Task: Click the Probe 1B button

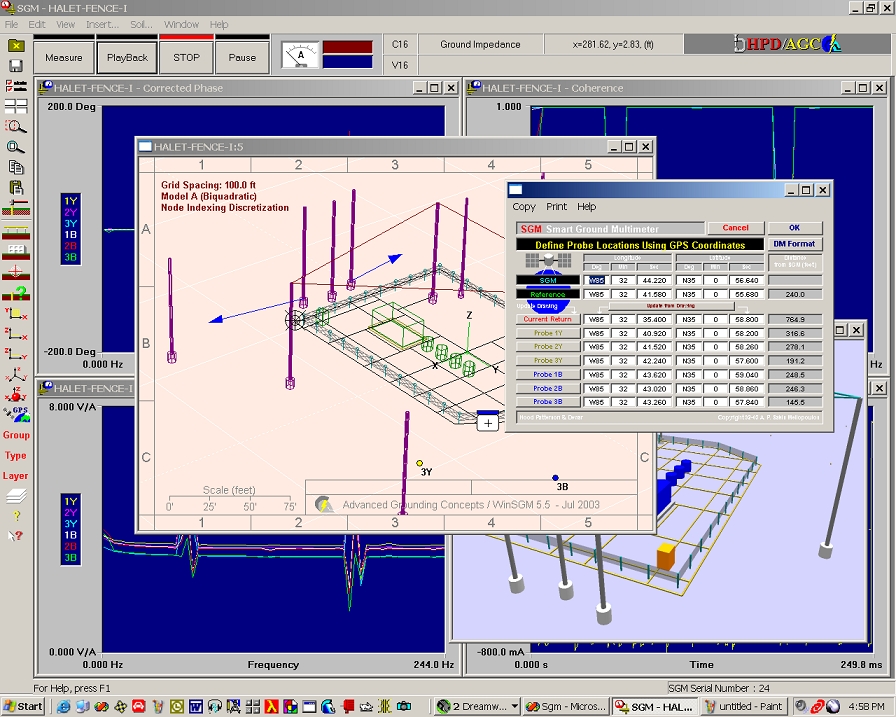Action: 547,375
